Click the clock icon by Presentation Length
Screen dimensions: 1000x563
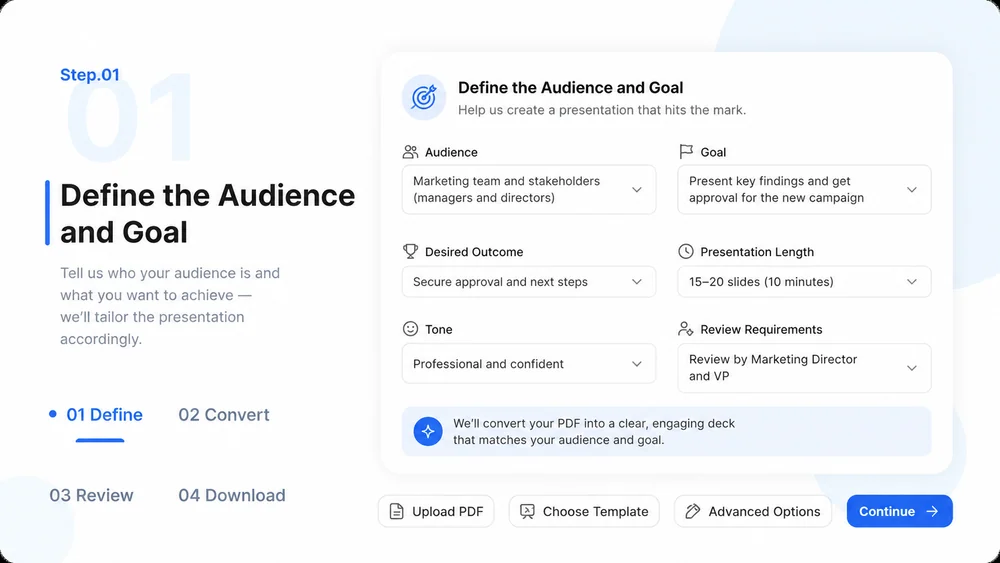(x=686, y=251)
